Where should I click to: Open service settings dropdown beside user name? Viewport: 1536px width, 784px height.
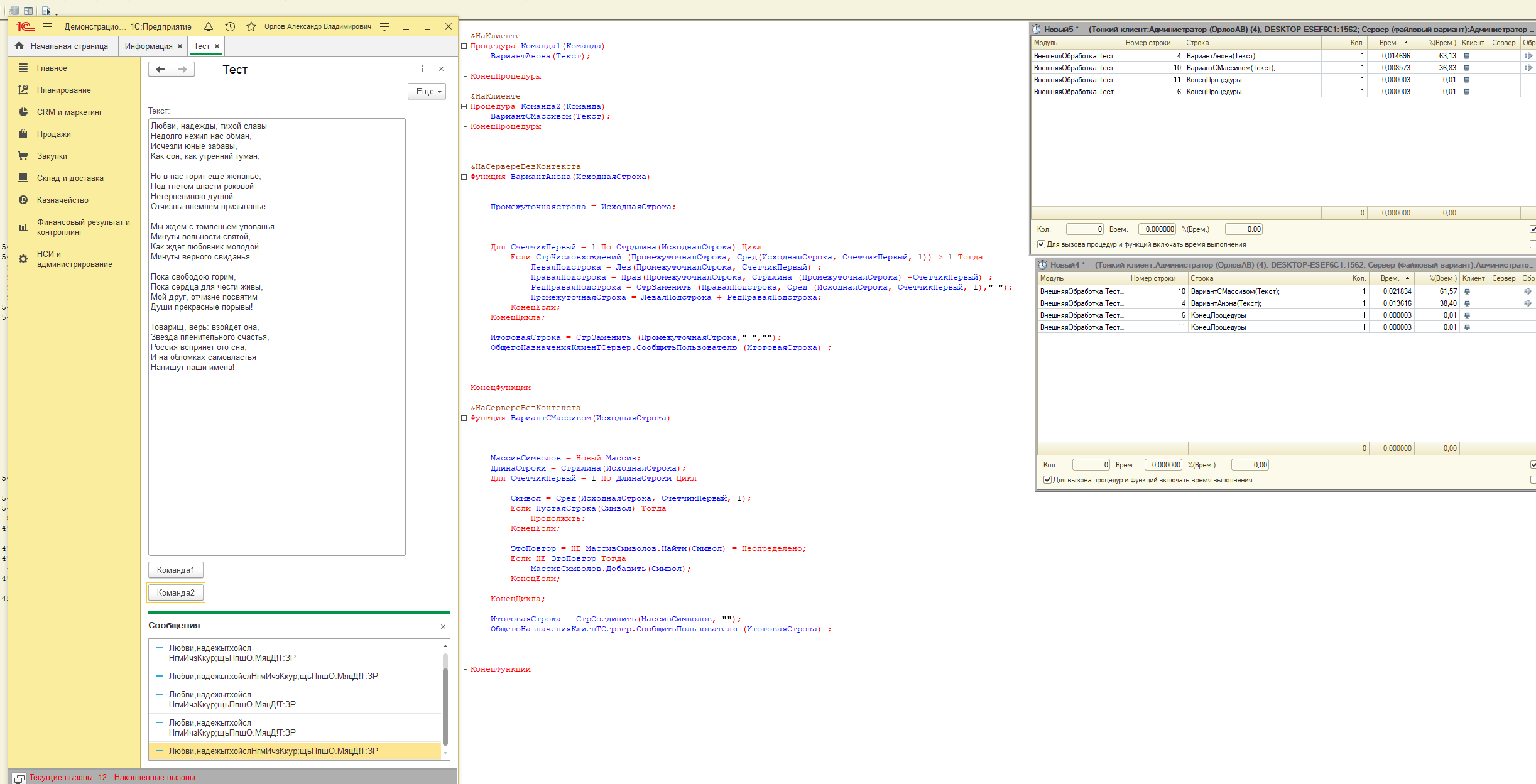tap(384, 26)
